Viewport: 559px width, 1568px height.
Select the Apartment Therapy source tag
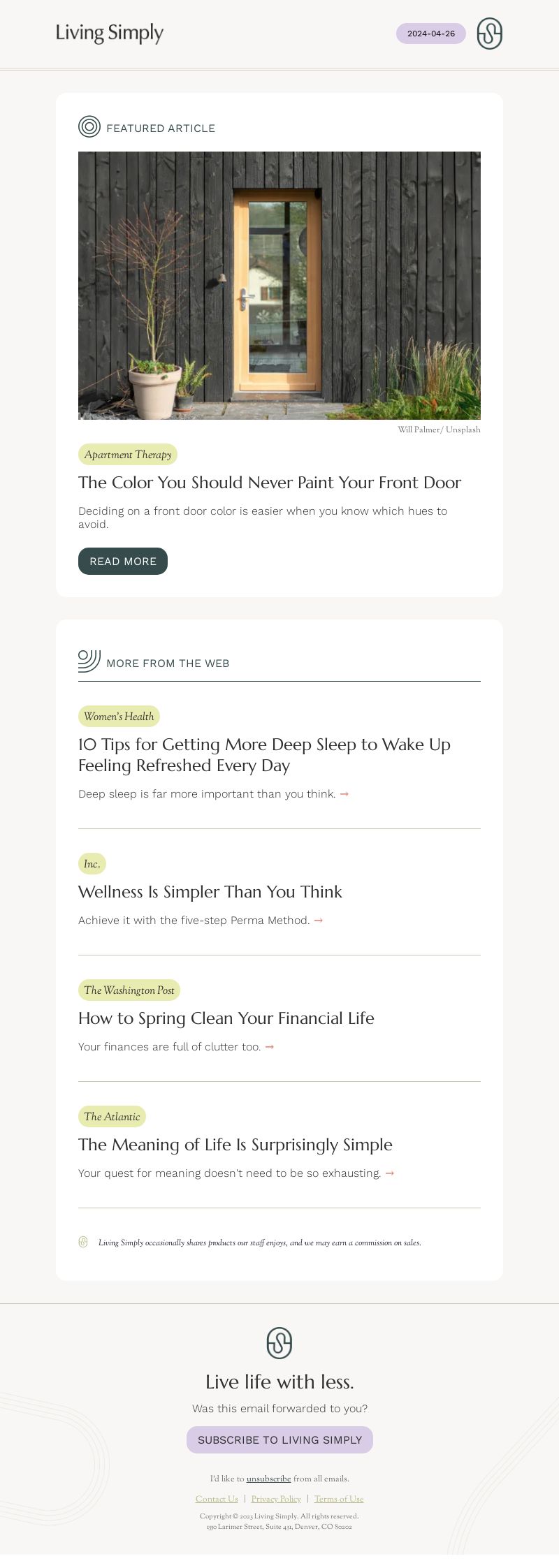coord(128,455)
